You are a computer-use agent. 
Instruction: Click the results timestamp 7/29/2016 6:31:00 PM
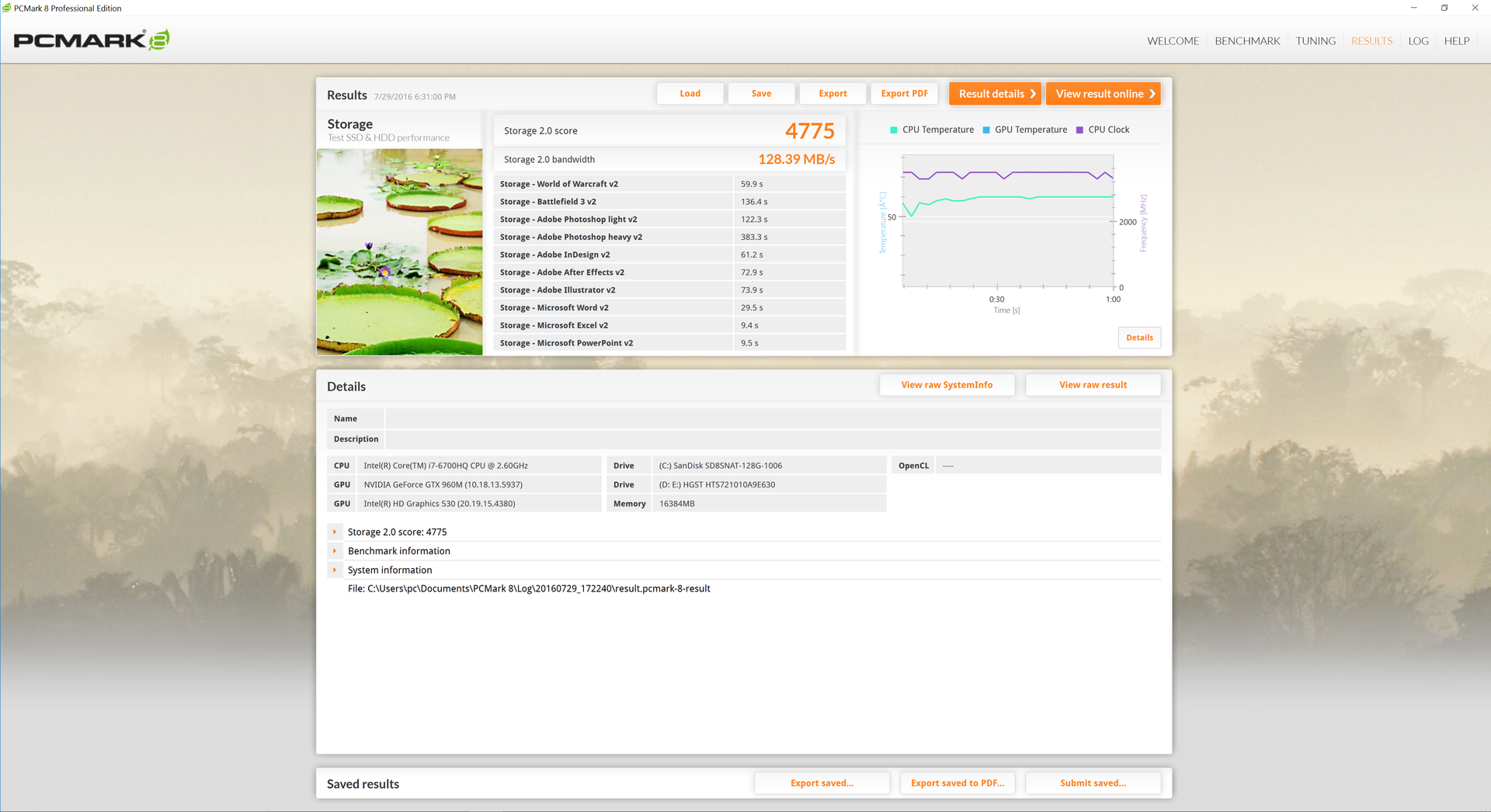[415, 97]
